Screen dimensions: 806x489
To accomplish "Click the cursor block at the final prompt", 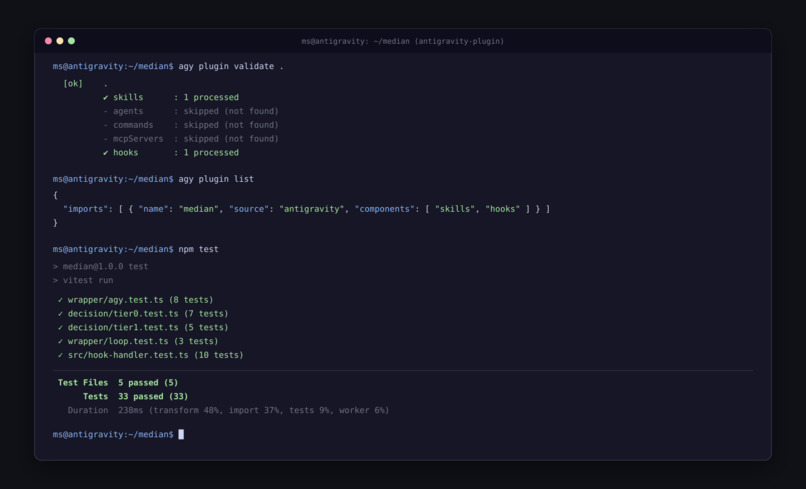I will pos(181,434).
